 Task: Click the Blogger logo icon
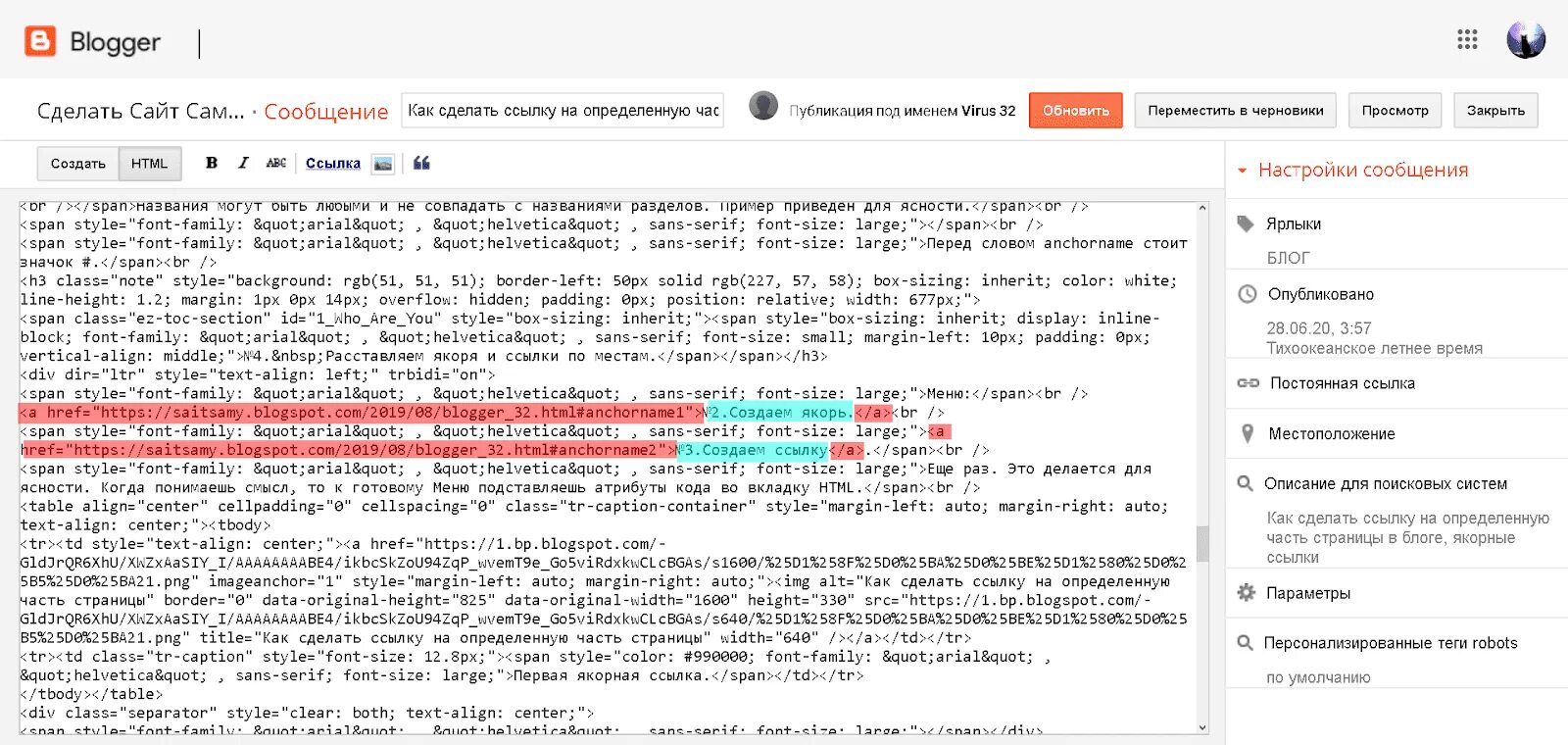pyautogui.click(x=40, y=41)
